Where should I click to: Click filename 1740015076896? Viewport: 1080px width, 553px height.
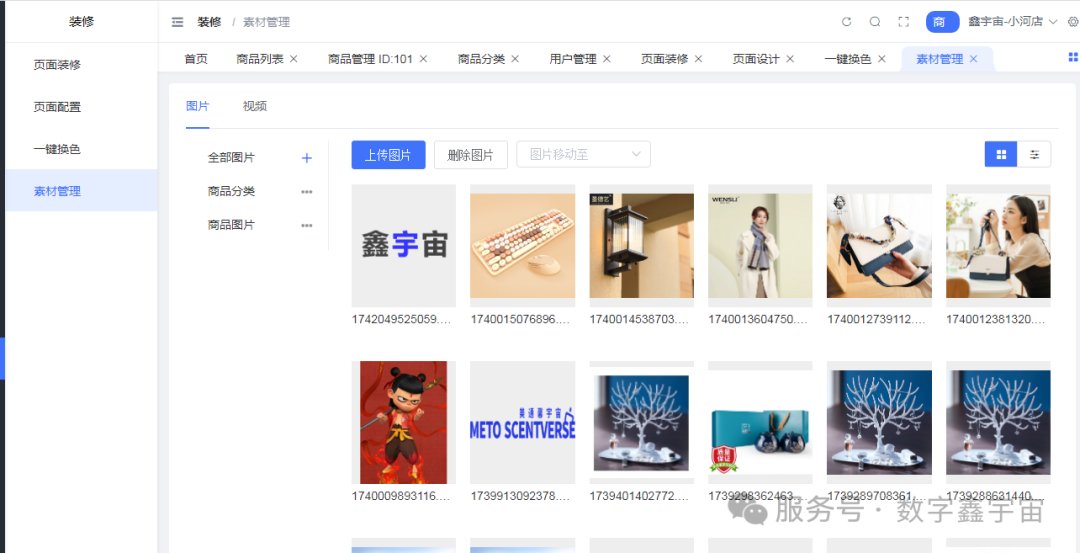coord(521,320)
